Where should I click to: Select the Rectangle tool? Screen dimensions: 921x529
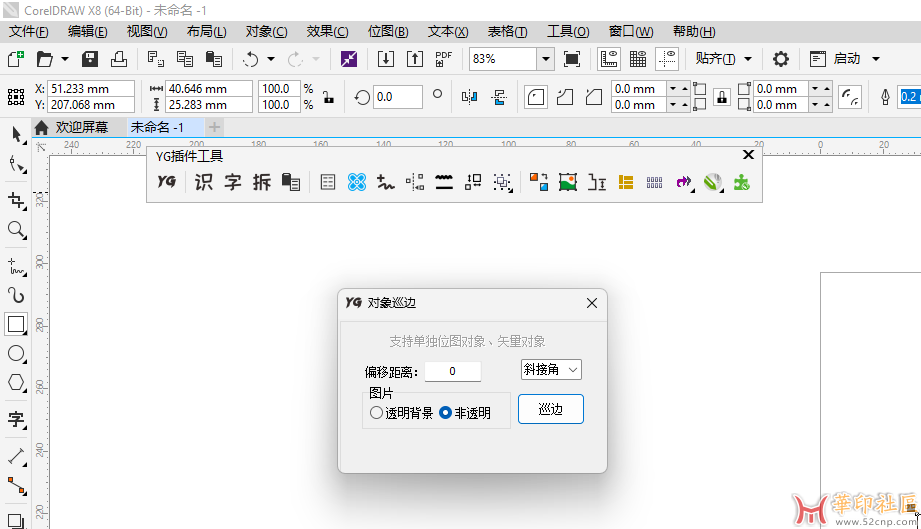[x=16, y=324]
